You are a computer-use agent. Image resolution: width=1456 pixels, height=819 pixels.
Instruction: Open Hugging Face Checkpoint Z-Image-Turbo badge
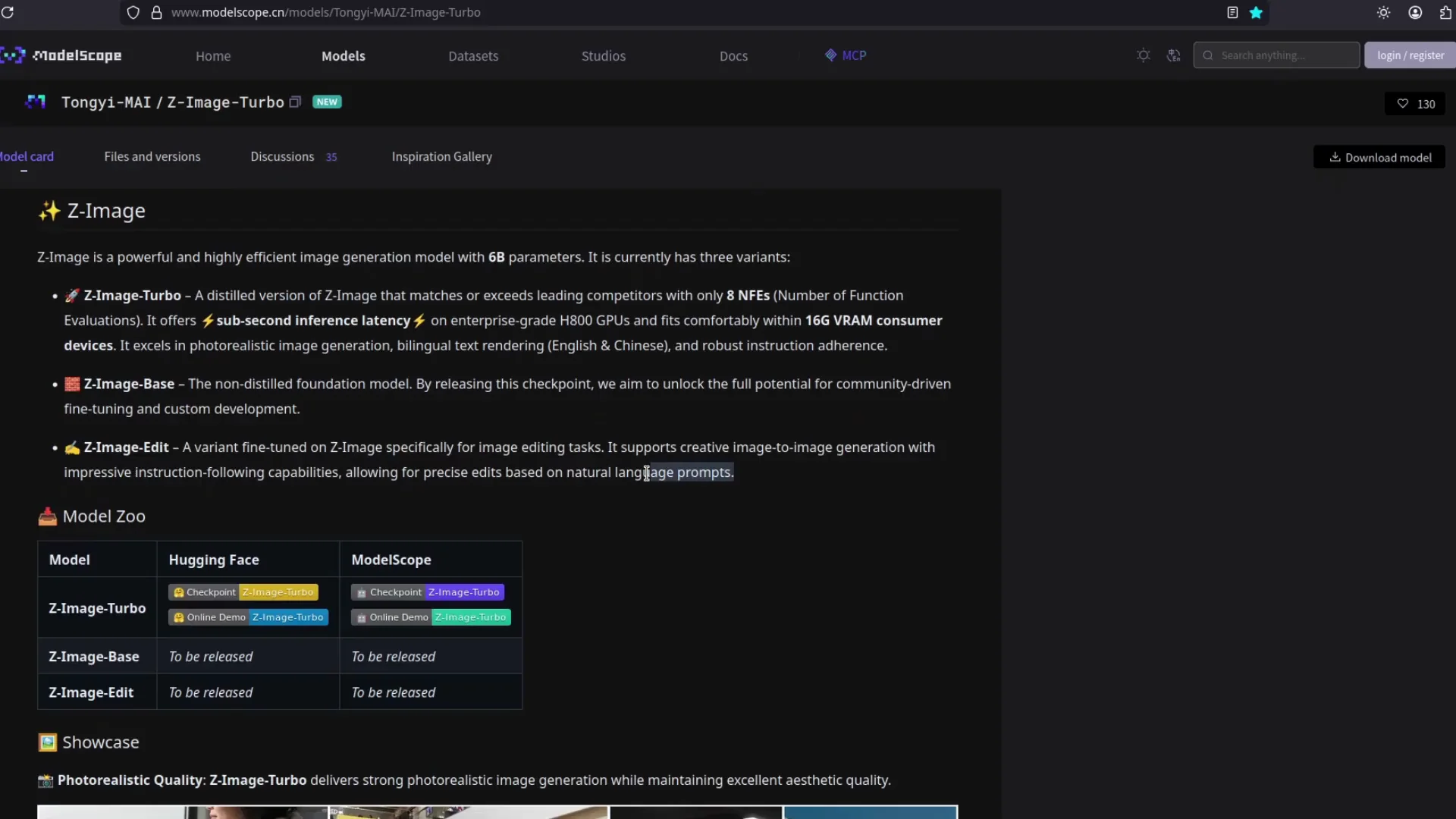243,592
